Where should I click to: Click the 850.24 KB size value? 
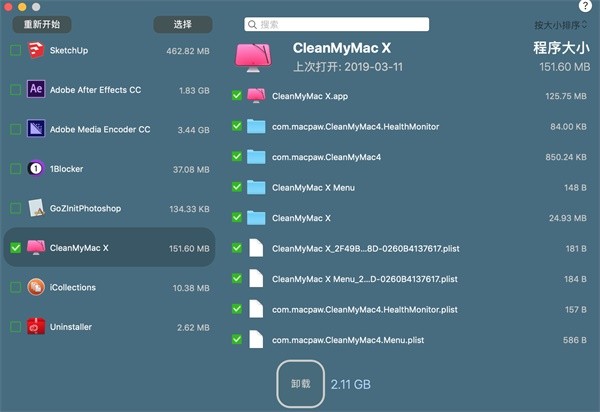click(566, 157)
